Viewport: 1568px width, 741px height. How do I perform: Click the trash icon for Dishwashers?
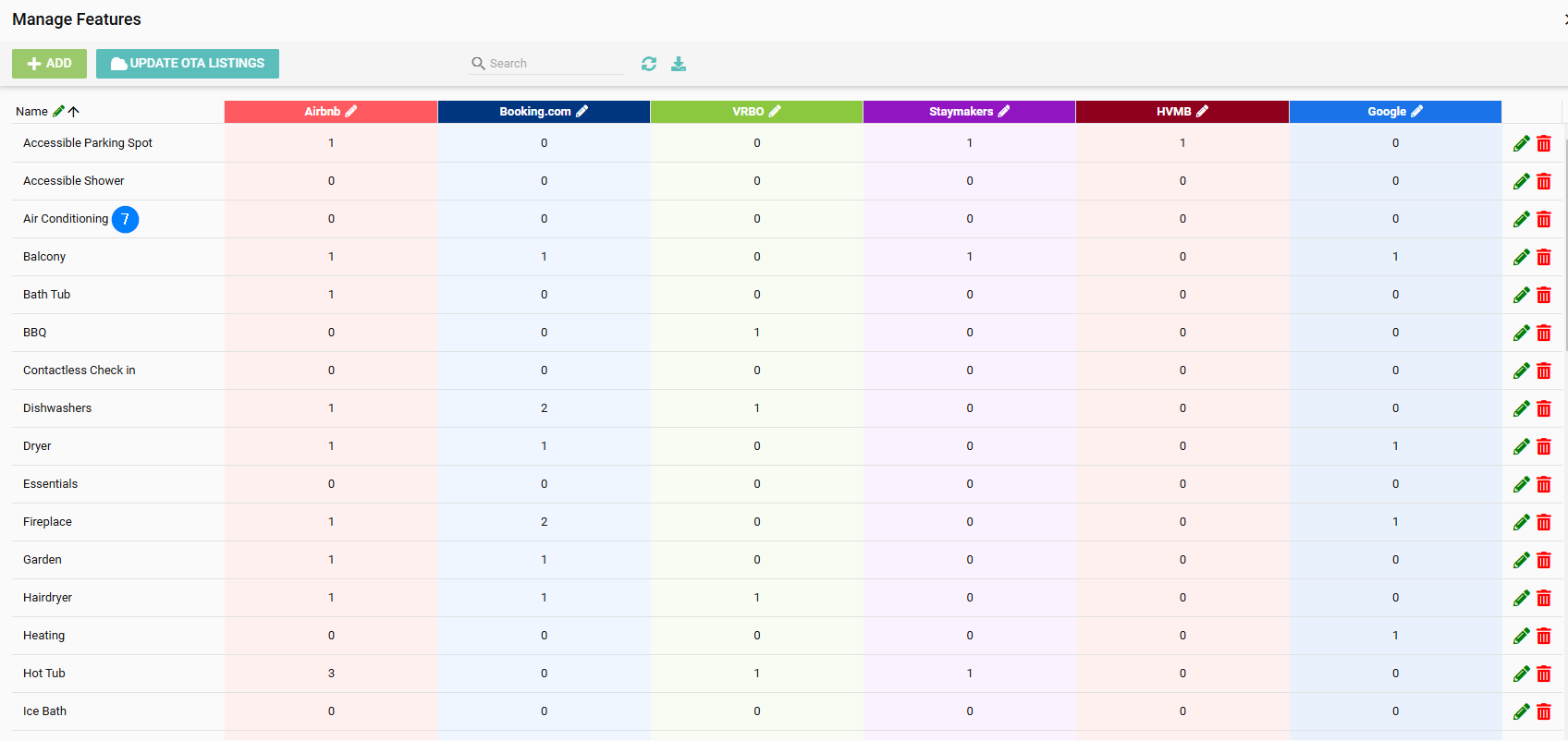[1544, 408]
